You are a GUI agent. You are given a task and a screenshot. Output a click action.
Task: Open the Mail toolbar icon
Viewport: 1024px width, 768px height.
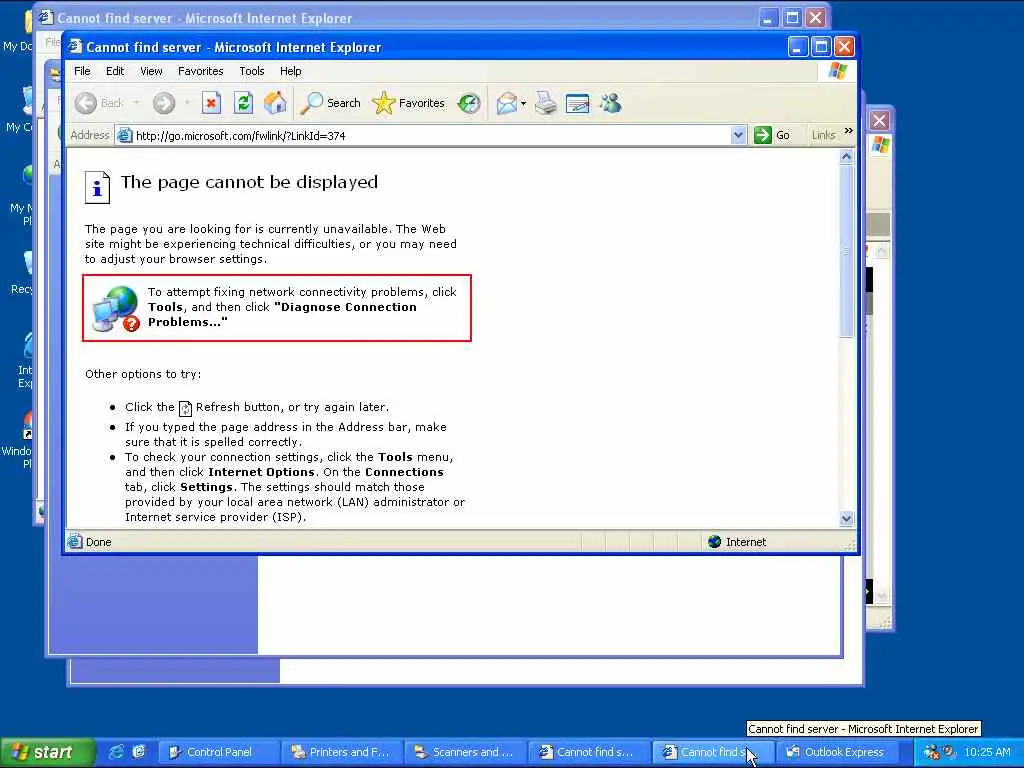coord(506,103)
